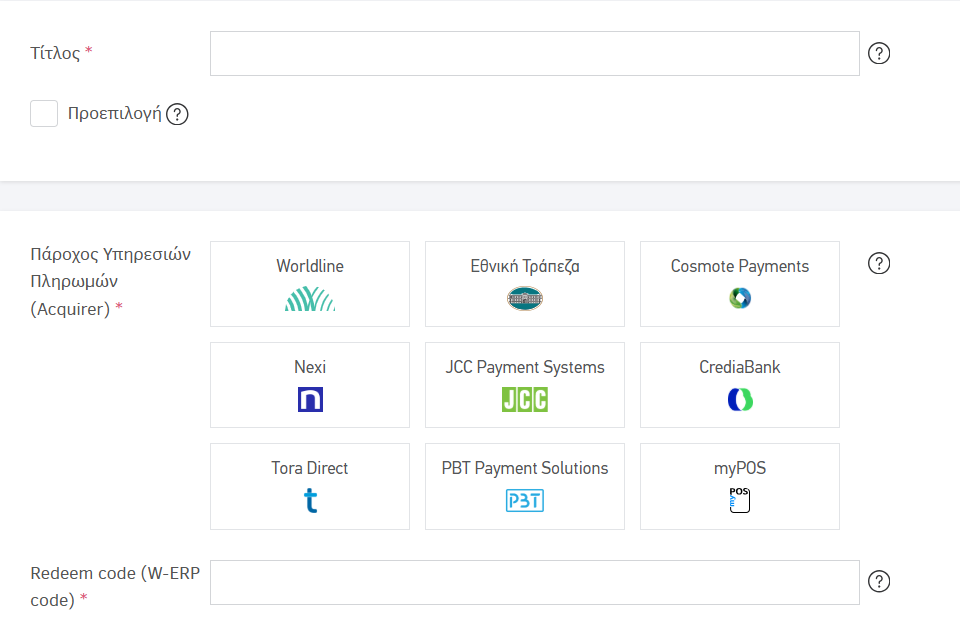The width and height of the screenshot is (960, 643).
Task: Open help icon next to Τίτλος field
Action: click(879, 53)
